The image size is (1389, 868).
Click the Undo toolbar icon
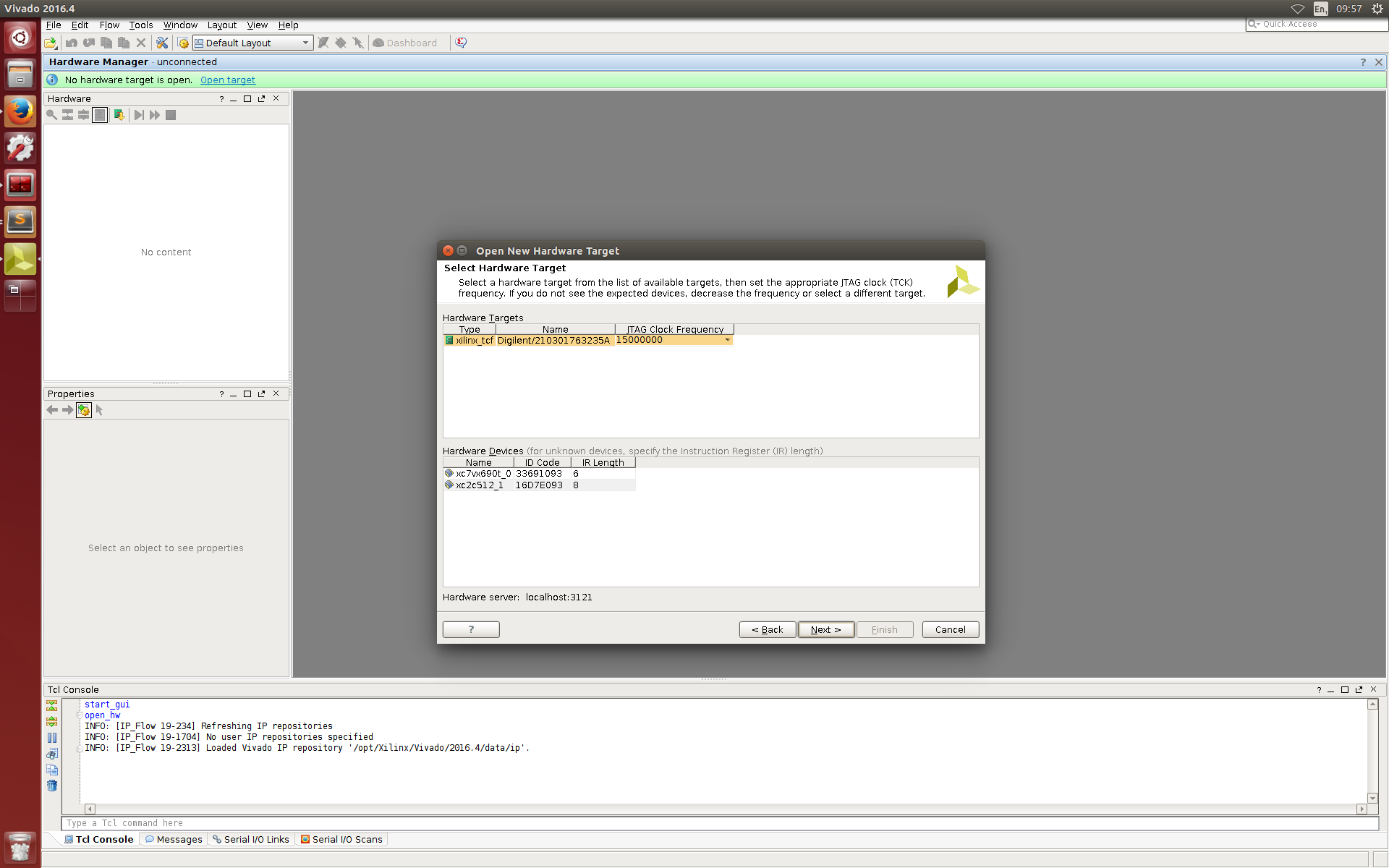click(x=72, y=43)
